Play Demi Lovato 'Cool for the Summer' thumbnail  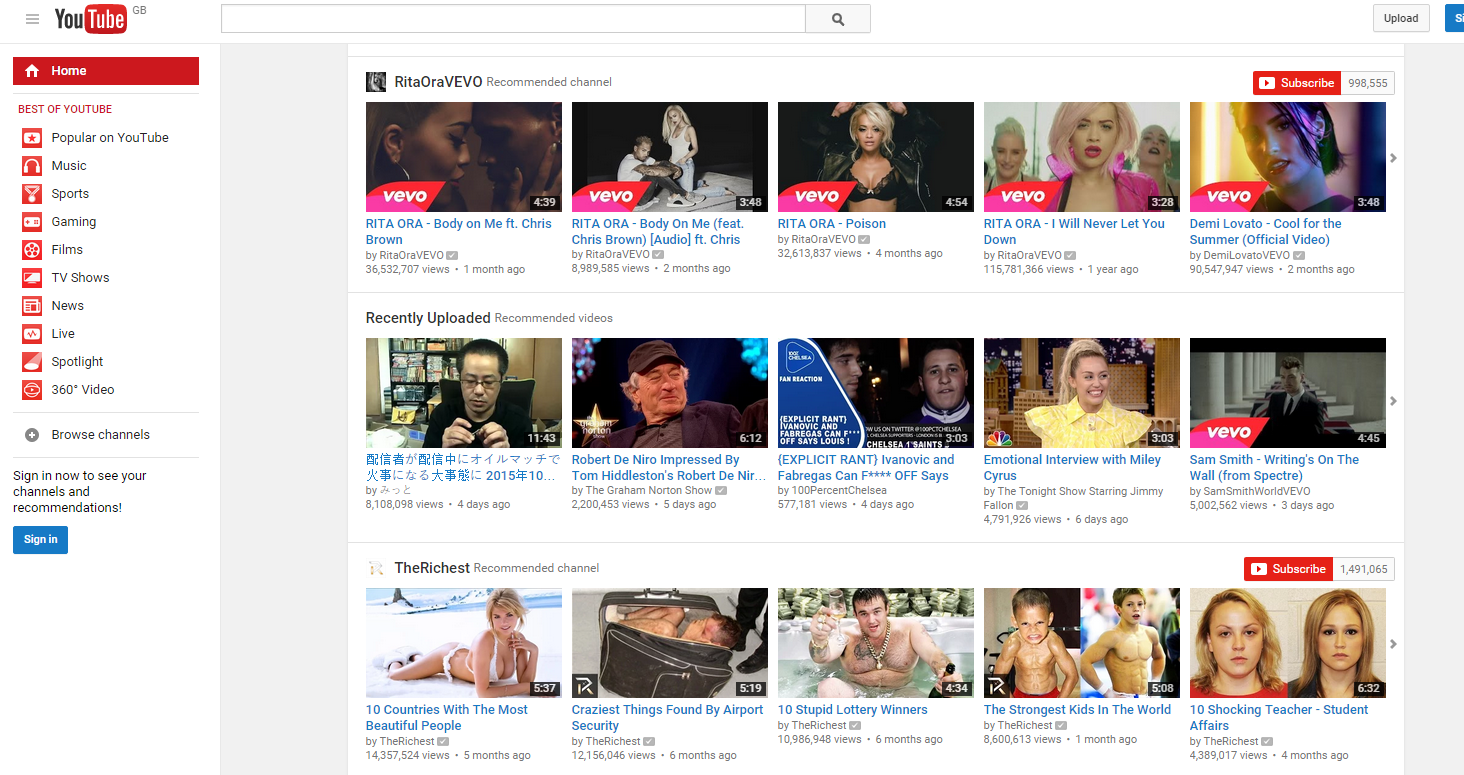(x=1288, y=157)
